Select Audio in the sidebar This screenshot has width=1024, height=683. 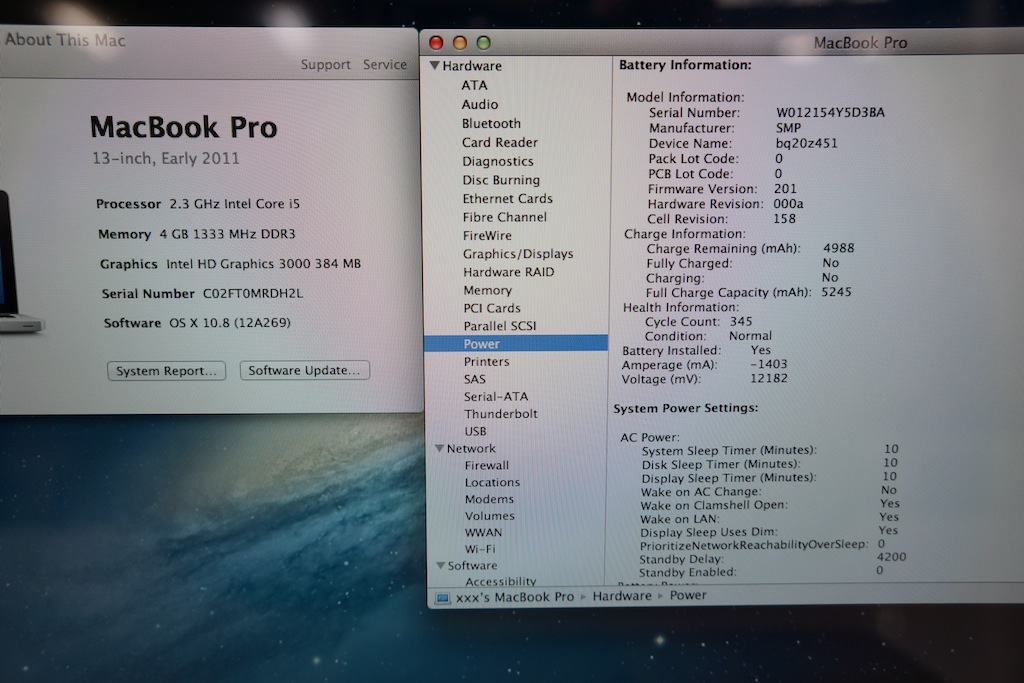tap(479, 104)
